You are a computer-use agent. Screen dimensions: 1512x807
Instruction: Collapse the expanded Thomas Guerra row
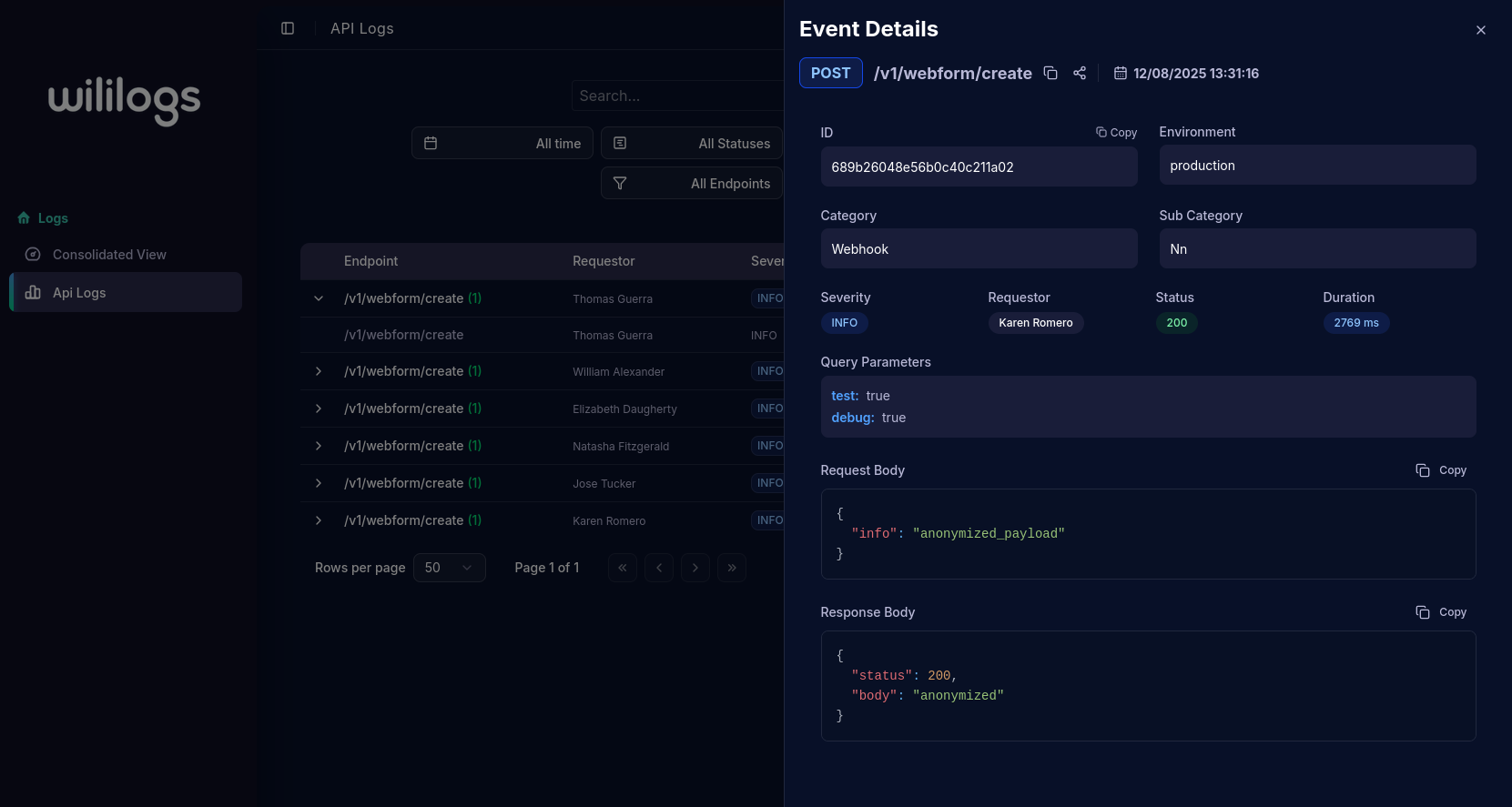coord(319,298)
